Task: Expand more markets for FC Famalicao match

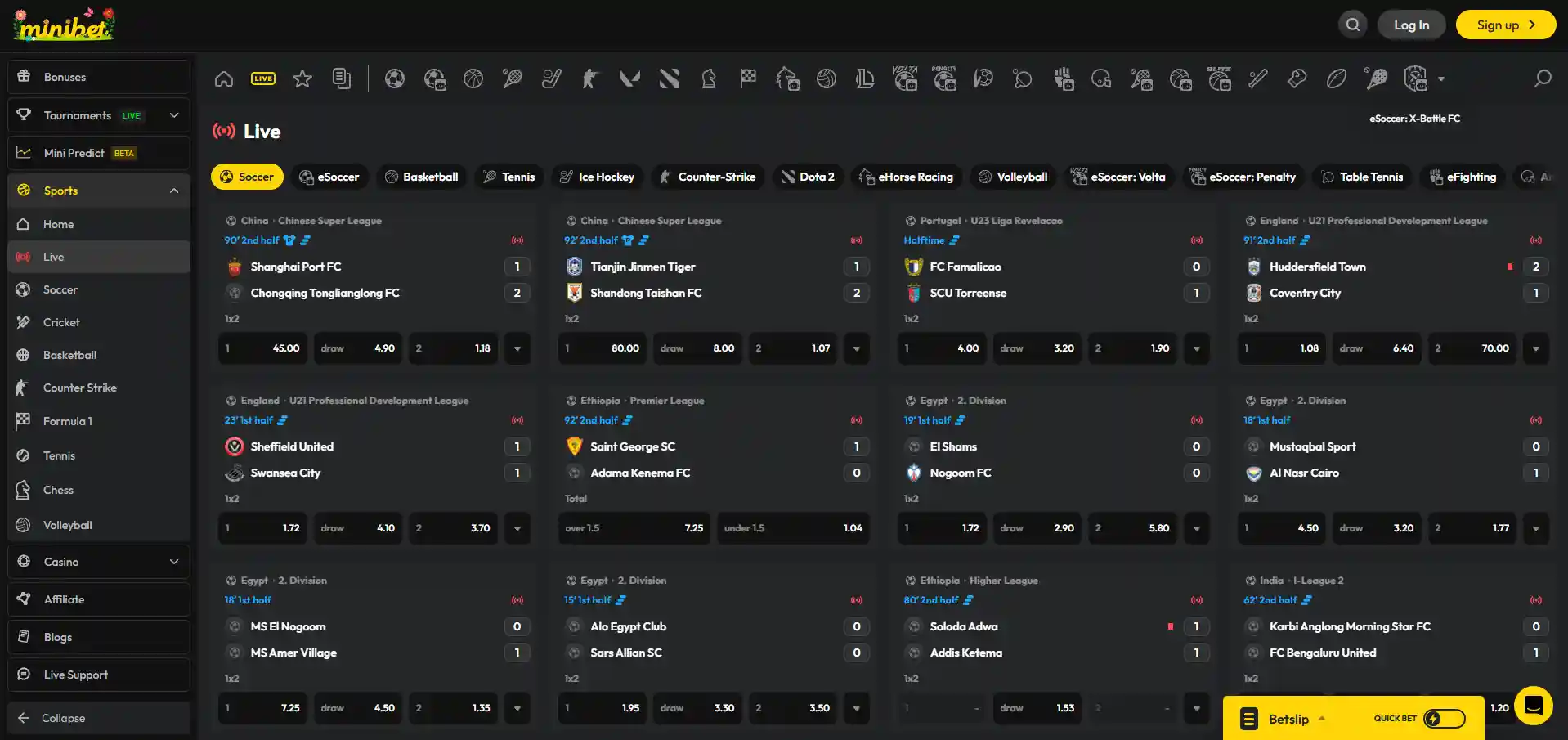Action: pos(1197,348)
